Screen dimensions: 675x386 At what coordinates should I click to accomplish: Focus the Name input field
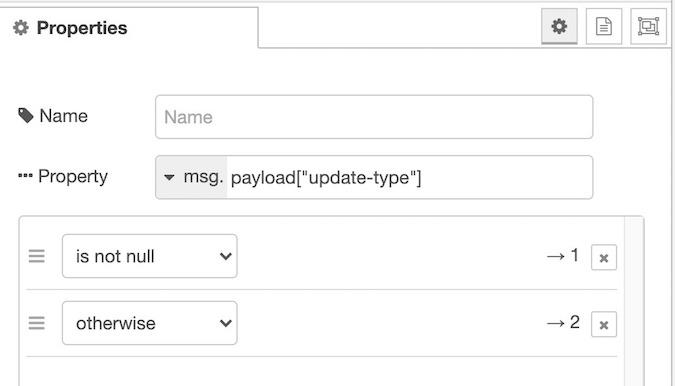click(x=374, y=117)
